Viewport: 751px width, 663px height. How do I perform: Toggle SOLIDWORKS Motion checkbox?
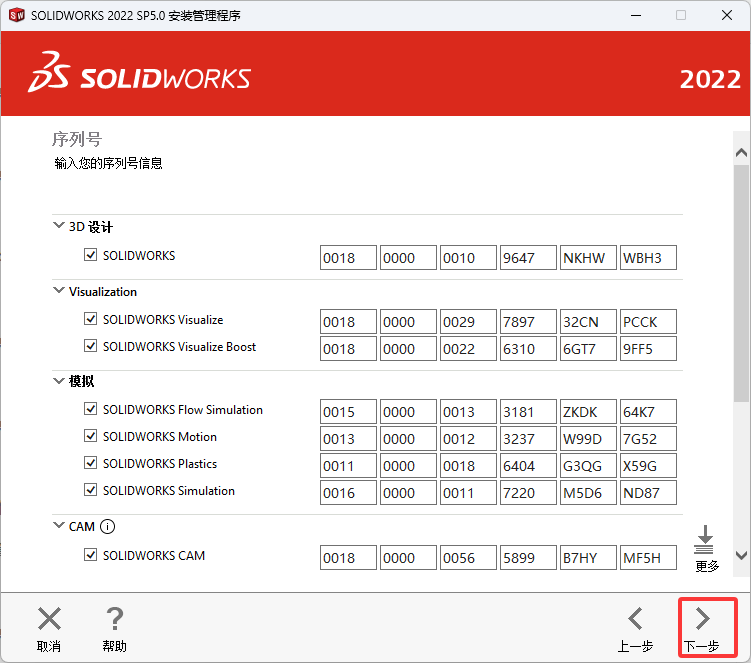tap(91, 435)
